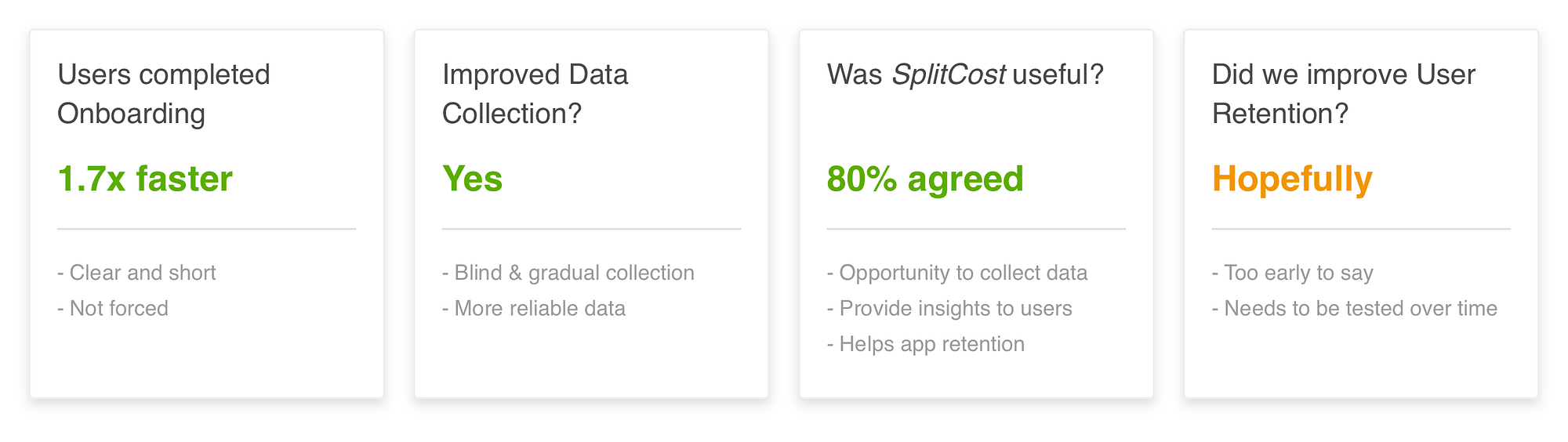This screenshot has height=442, width=1568.
Task: Click the divider line in the Onboarding card
Action: point(207,229)
